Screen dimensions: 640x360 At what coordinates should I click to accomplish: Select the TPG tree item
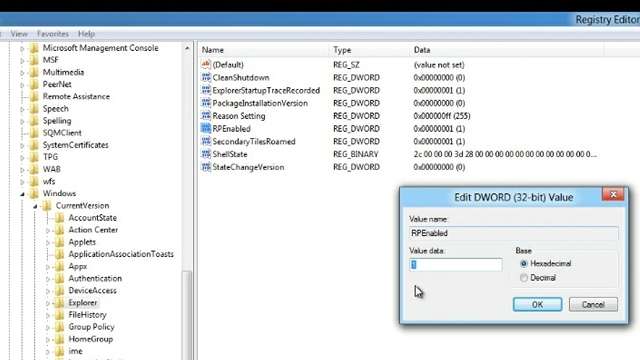[x=50, y=157]
